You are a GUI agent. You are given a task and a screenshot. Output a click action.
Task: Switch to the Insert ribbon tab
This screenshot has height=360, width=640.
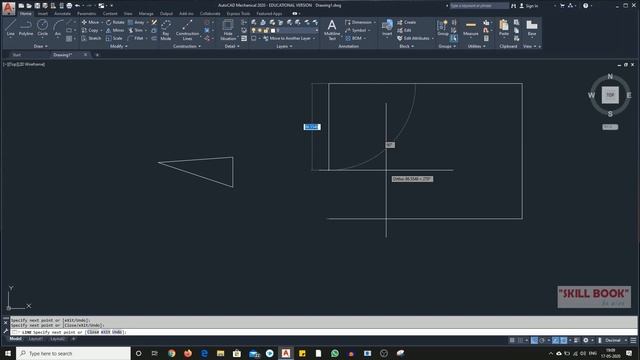click(43, 13)
